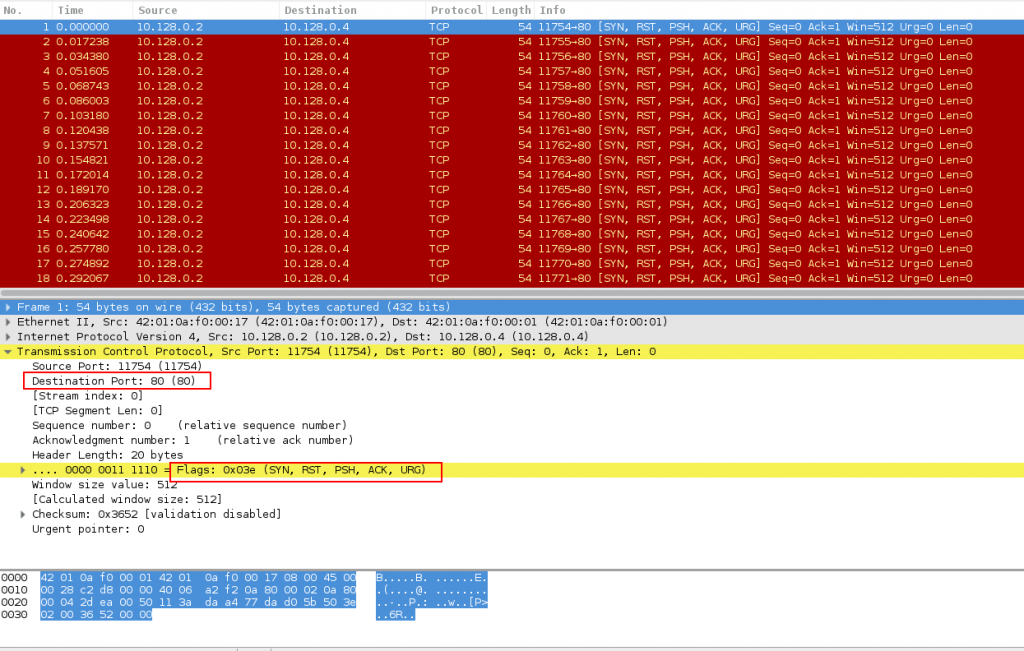Sort packets by the Protocol column
This screenshot has width=1024, height=651.
click(x=455, y=10)
